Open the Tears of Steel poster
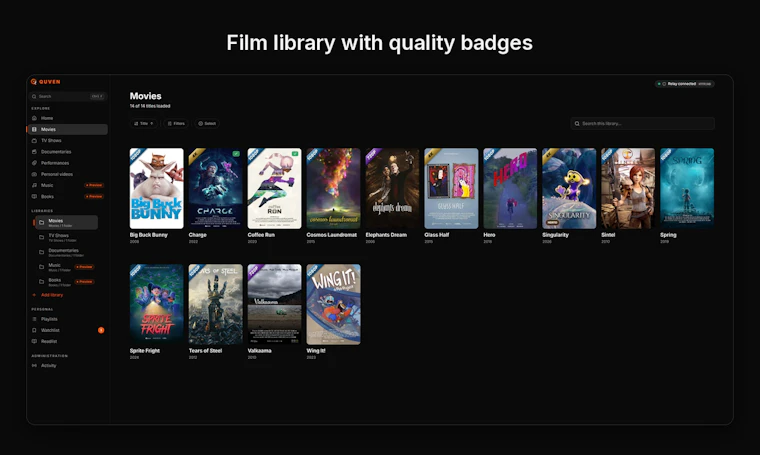This screenshot has height=455, width=760. click(x=216, y=304)
